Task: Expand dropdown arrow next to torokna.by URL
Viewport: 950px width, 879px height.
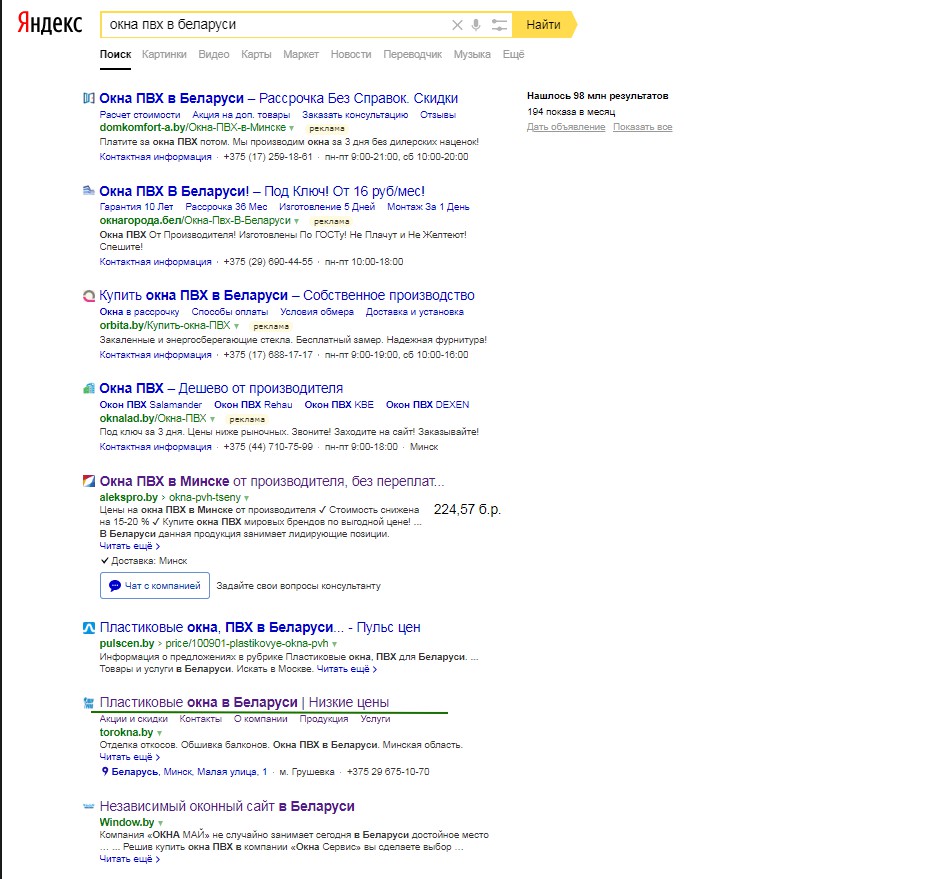Action: click(159, 733)
